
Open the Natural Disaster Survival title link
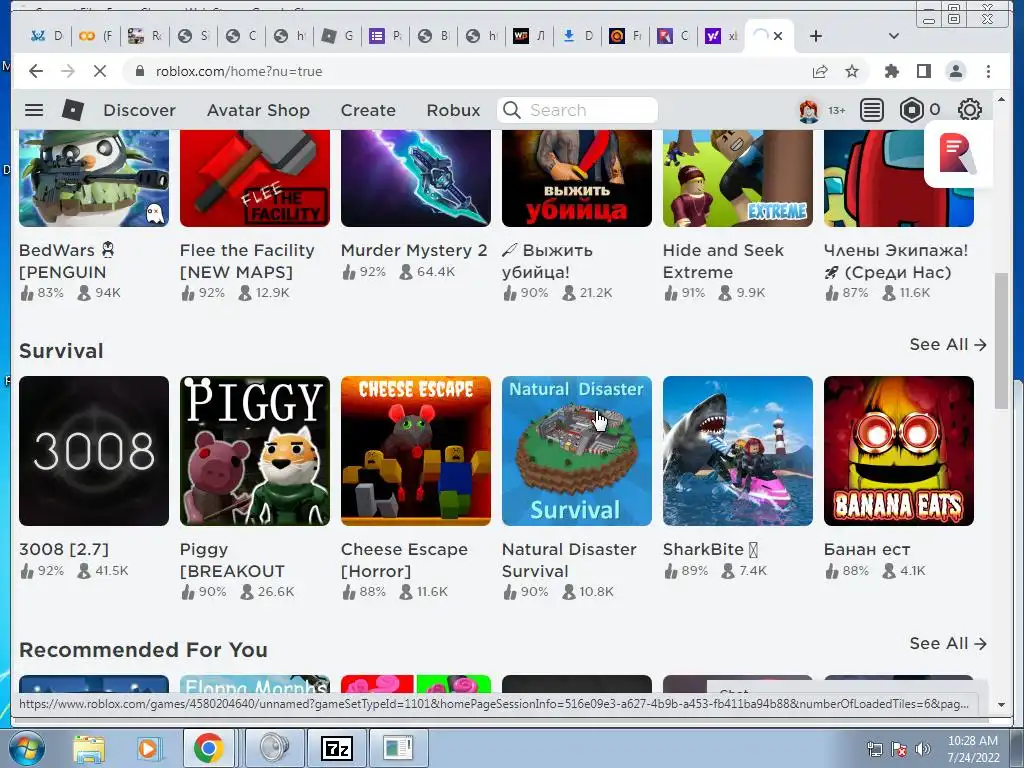[569, 560]
